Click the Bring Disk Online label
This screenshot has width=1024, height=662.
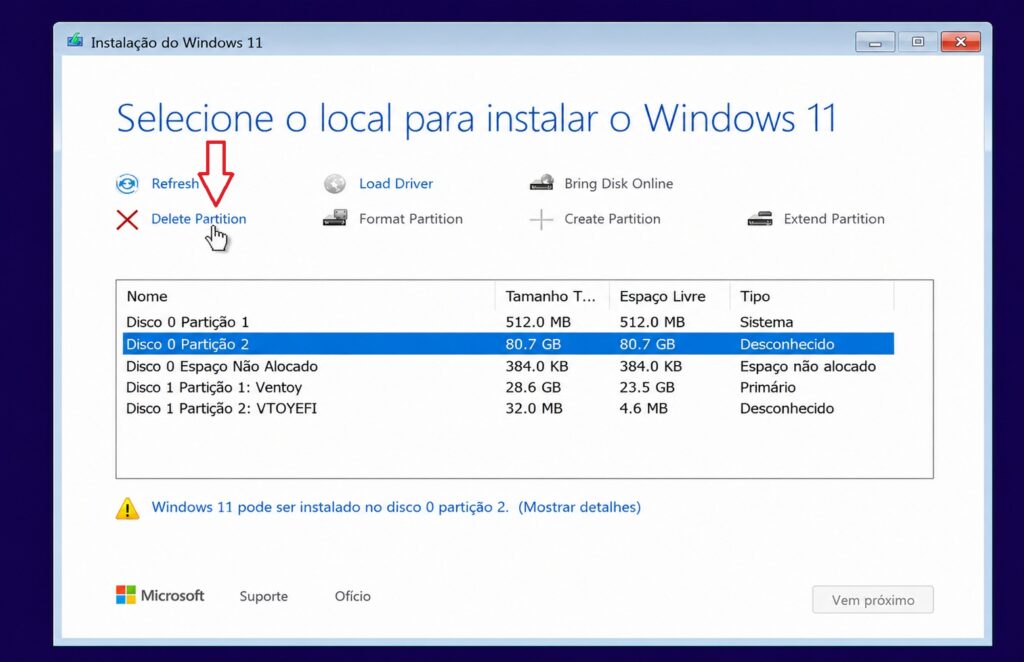click(x=618, y=183)
